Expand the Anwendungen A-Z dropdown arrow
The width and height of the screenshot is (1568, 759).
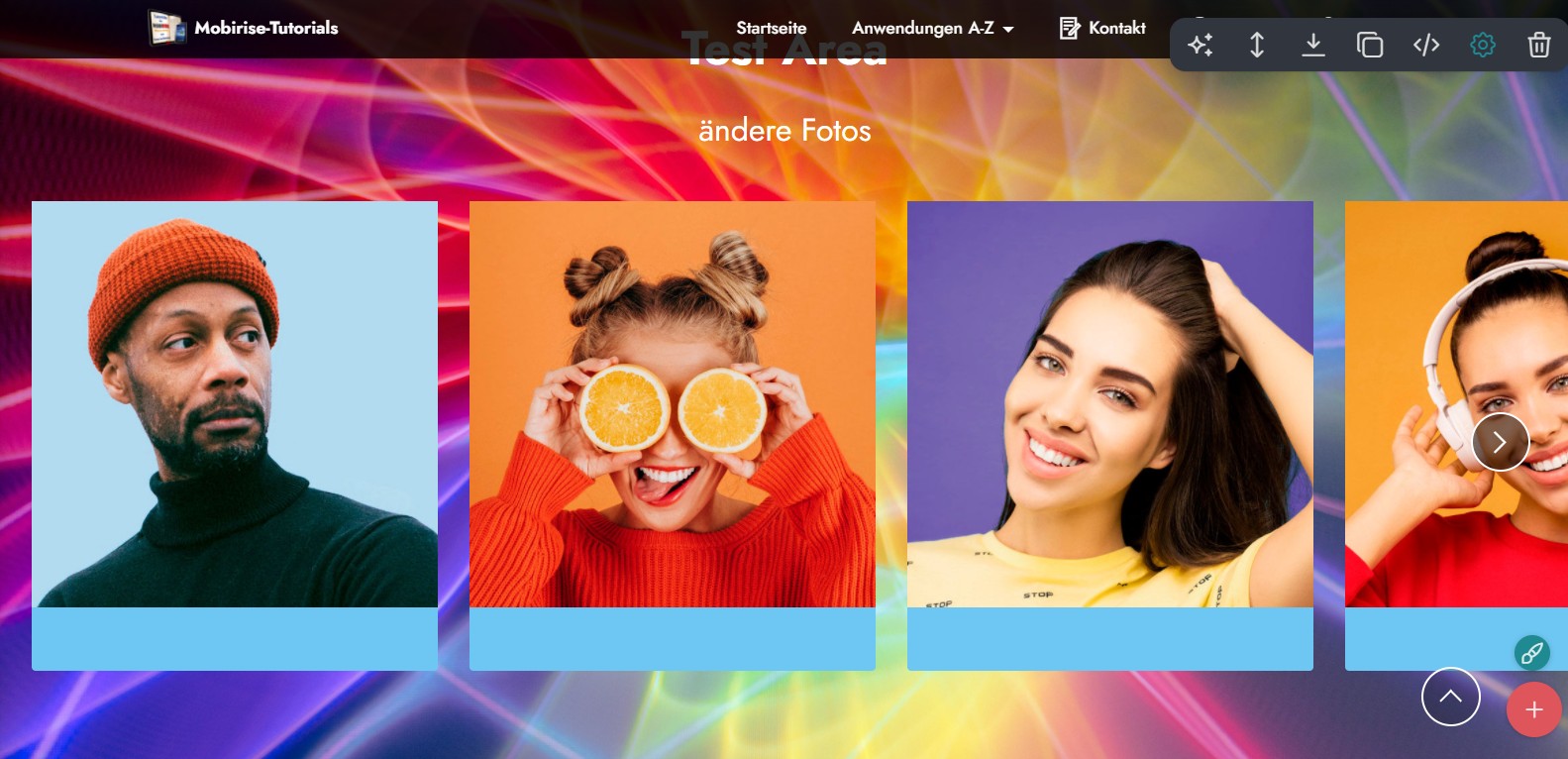point(1008,30)
